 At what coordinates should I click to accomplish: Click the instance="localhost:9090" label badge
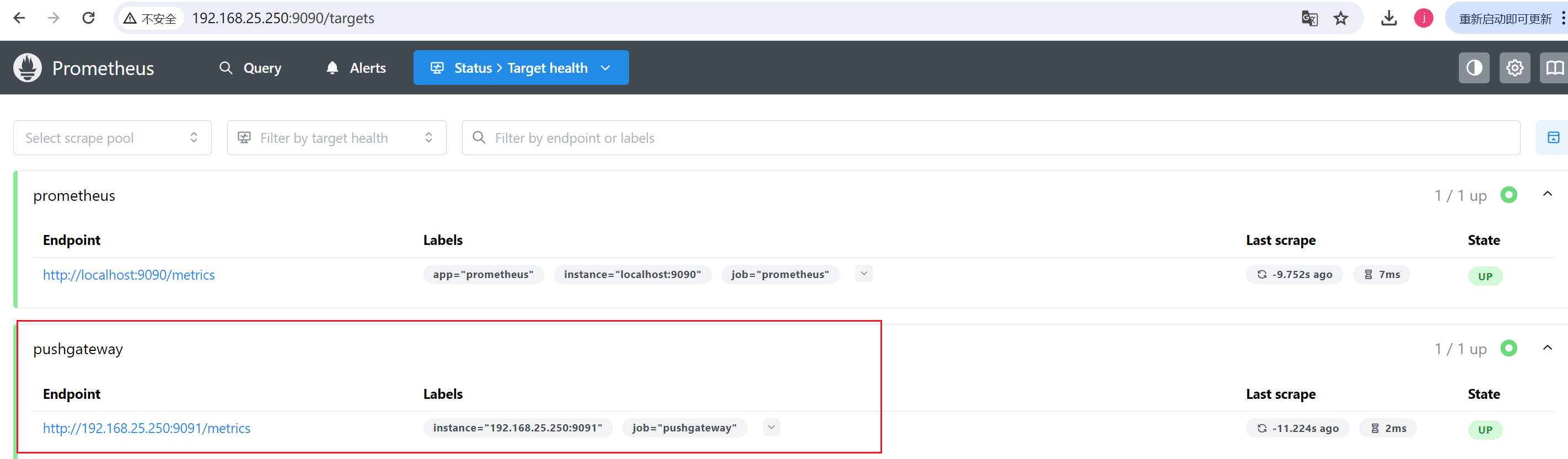632,275
